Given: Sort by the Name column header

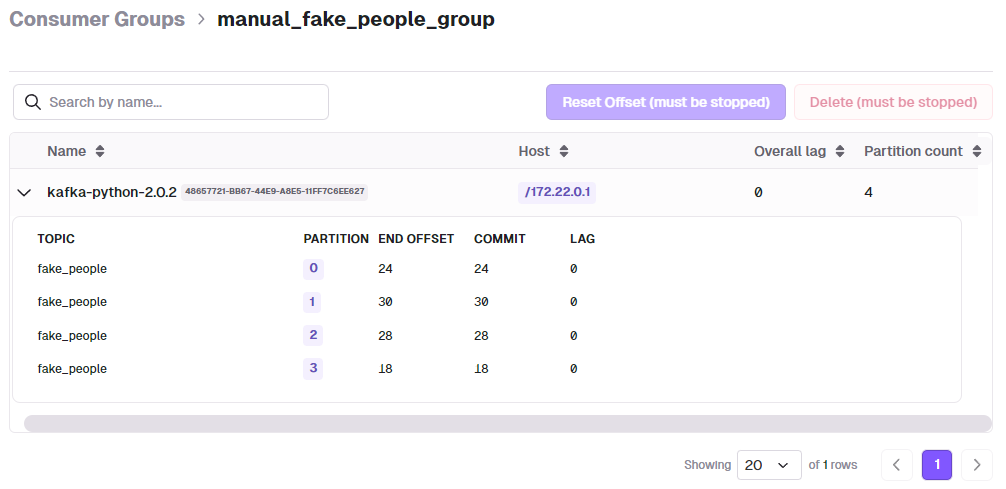Looking at the screenshot, I should [x=76, y=151].
